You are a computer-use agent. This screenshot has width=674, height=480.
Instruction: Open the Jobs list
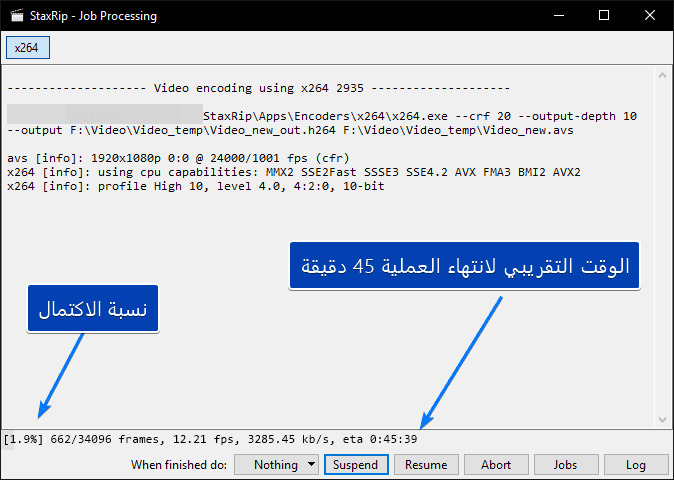(x=566, y=465)
